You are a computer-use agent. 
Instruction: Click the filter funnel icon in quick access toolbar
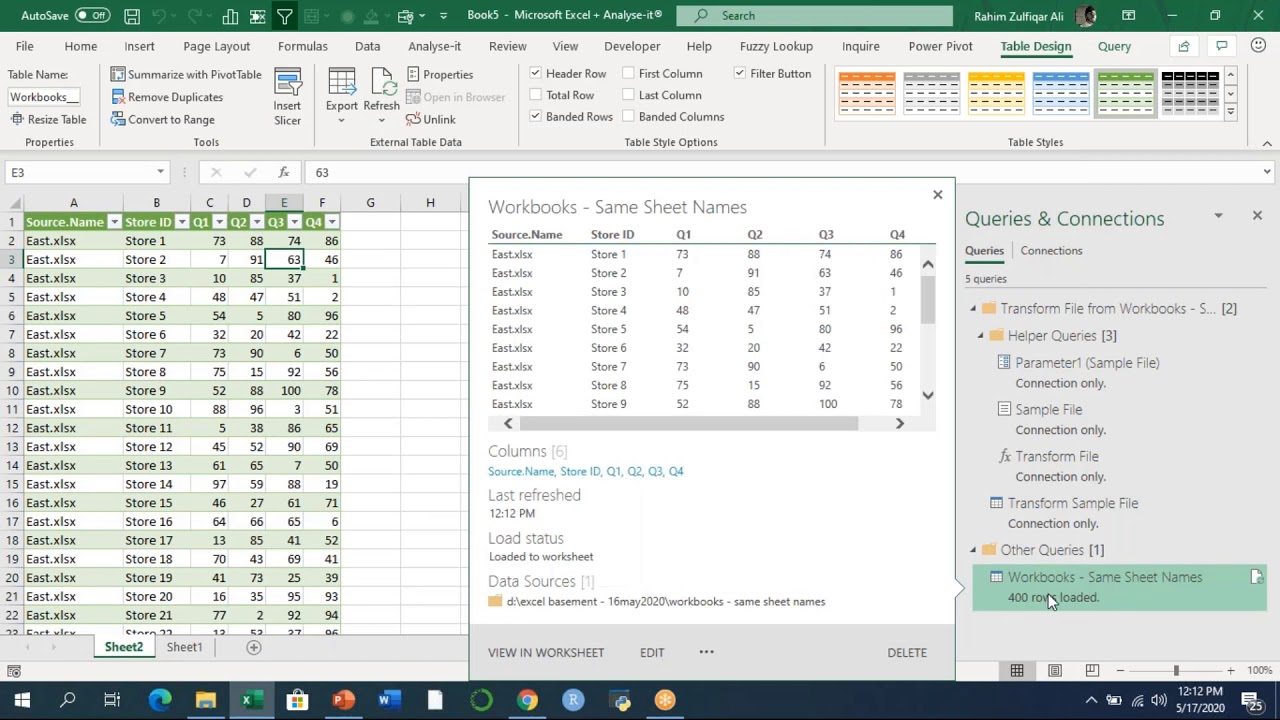point(285,16)
